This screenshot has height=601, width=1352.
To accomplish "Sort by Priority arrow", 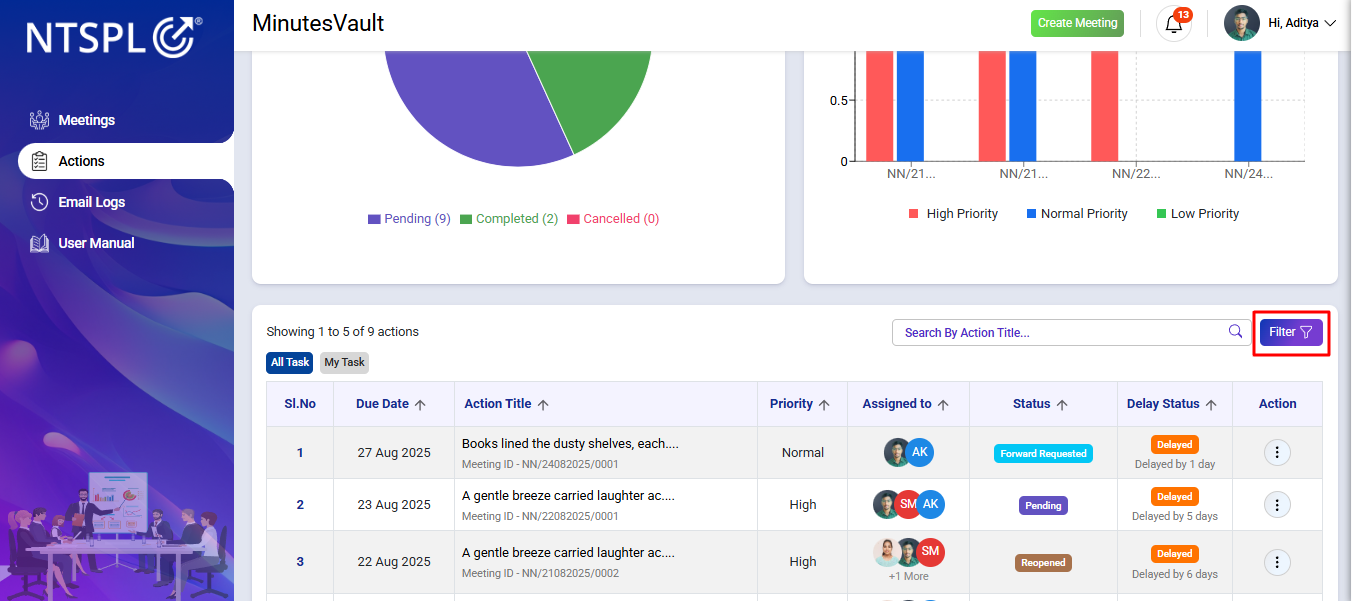I will pos(824,405).
